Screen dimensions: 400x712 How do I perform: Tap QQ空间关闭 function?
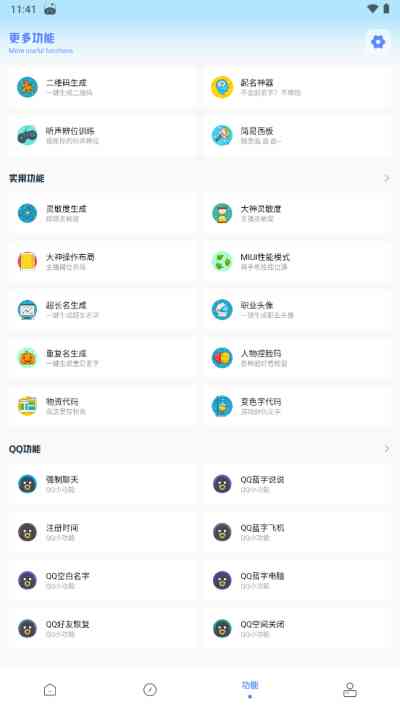pos(297,628)
